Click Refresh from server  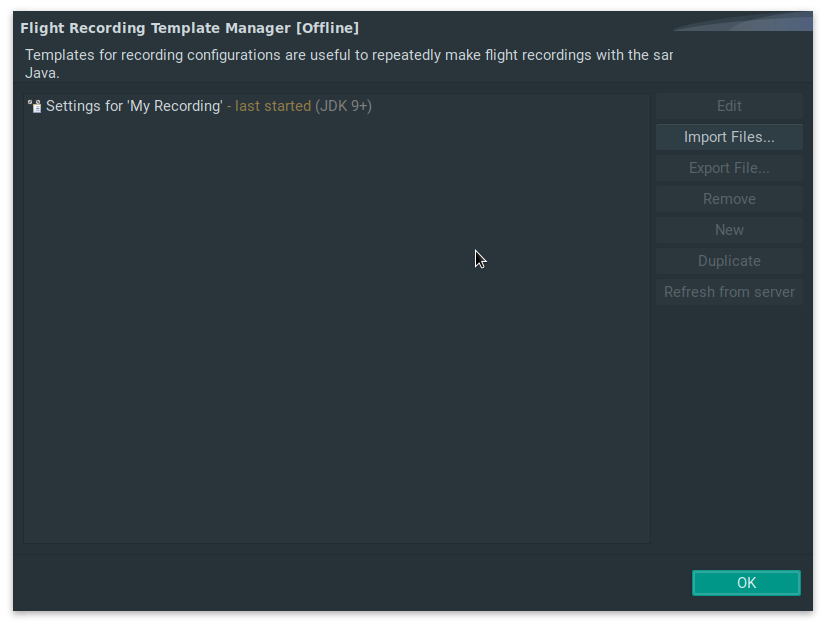pyautogui.click(x=729, y=292)
